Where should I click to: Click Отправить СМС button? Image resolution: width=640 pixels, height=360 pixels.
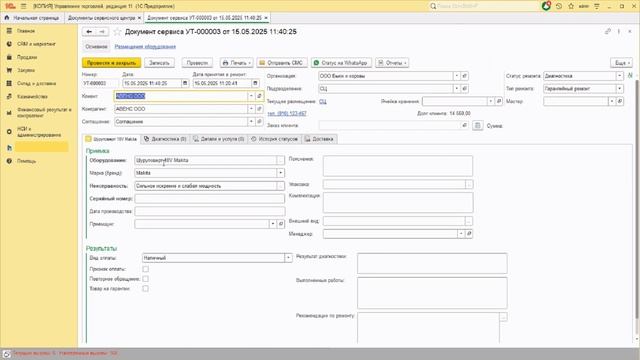click(x=282, y=63)
